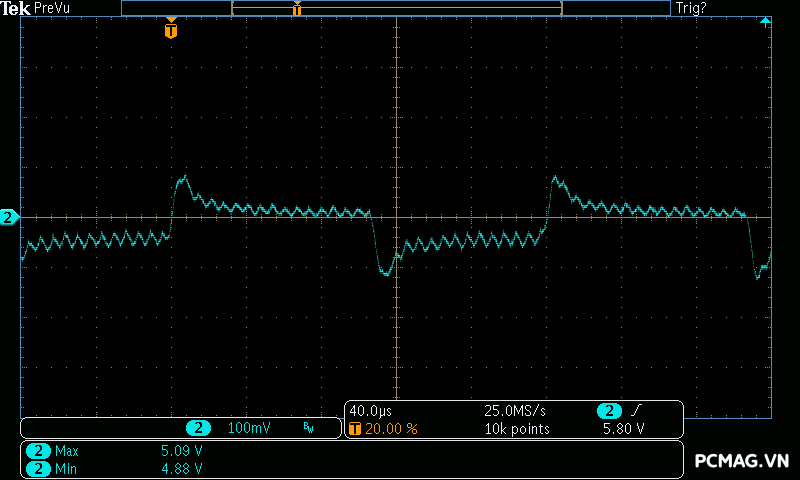Viewport: 800px width, 480px height.
Task: Open the 100mV vertical scale readout
Action: pyautogui.click(x=248, y=428)
